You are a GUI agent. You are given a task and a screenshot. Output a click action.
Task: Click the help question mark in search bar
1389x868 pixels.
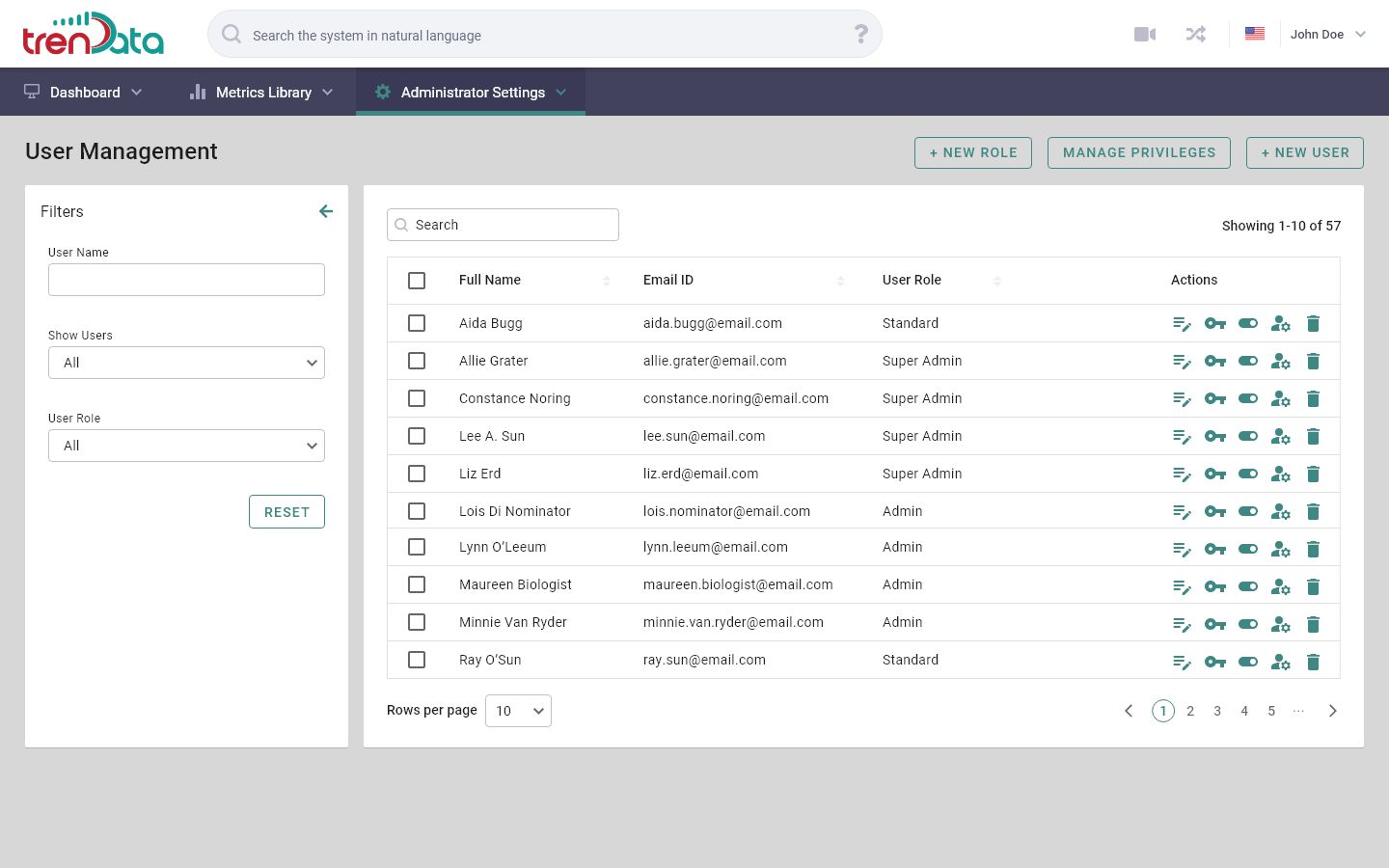click(x=860, y=35)
